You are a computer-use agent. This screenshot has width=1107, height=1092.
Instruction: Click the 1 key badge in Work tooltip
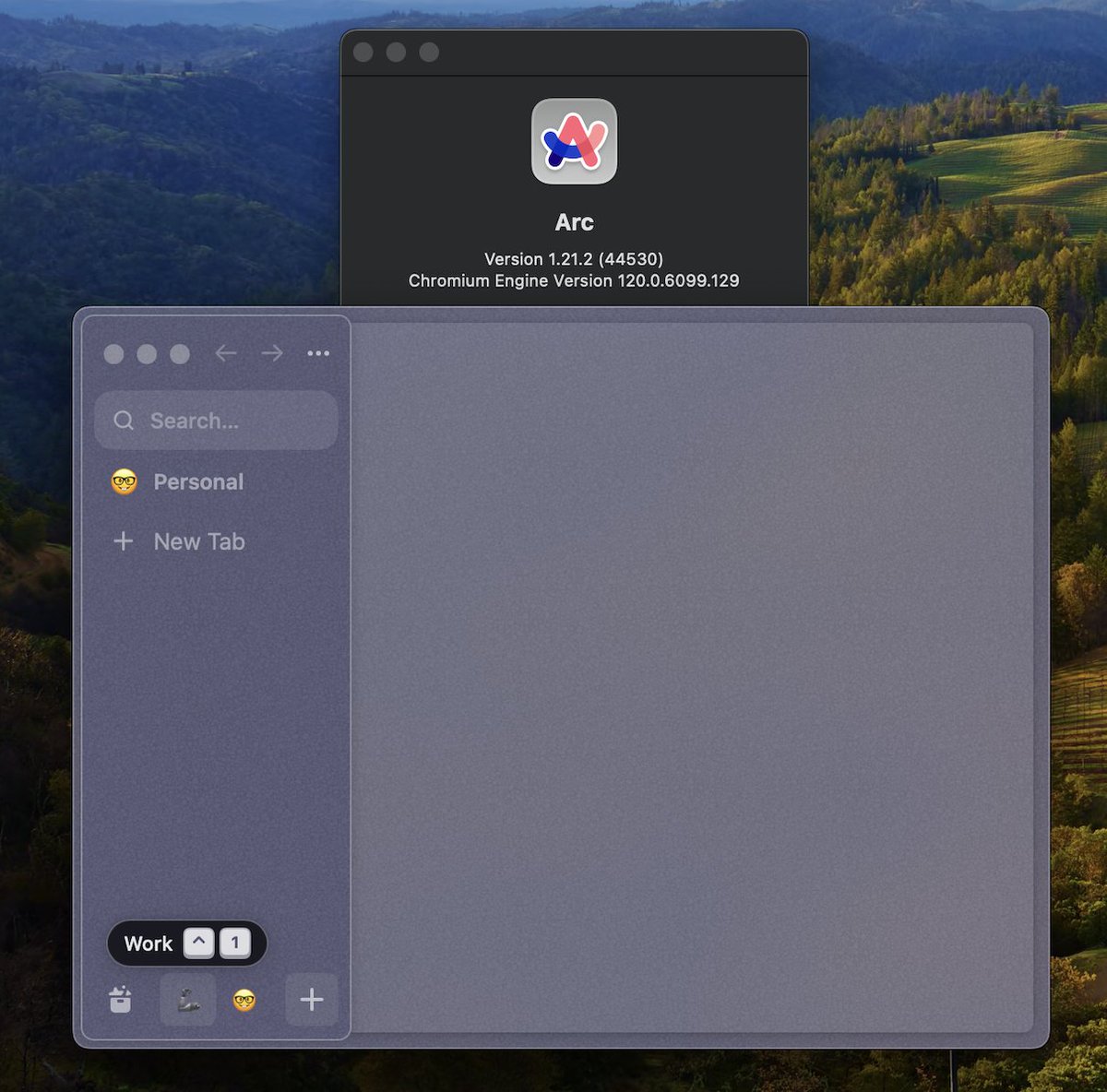(235, 943)
